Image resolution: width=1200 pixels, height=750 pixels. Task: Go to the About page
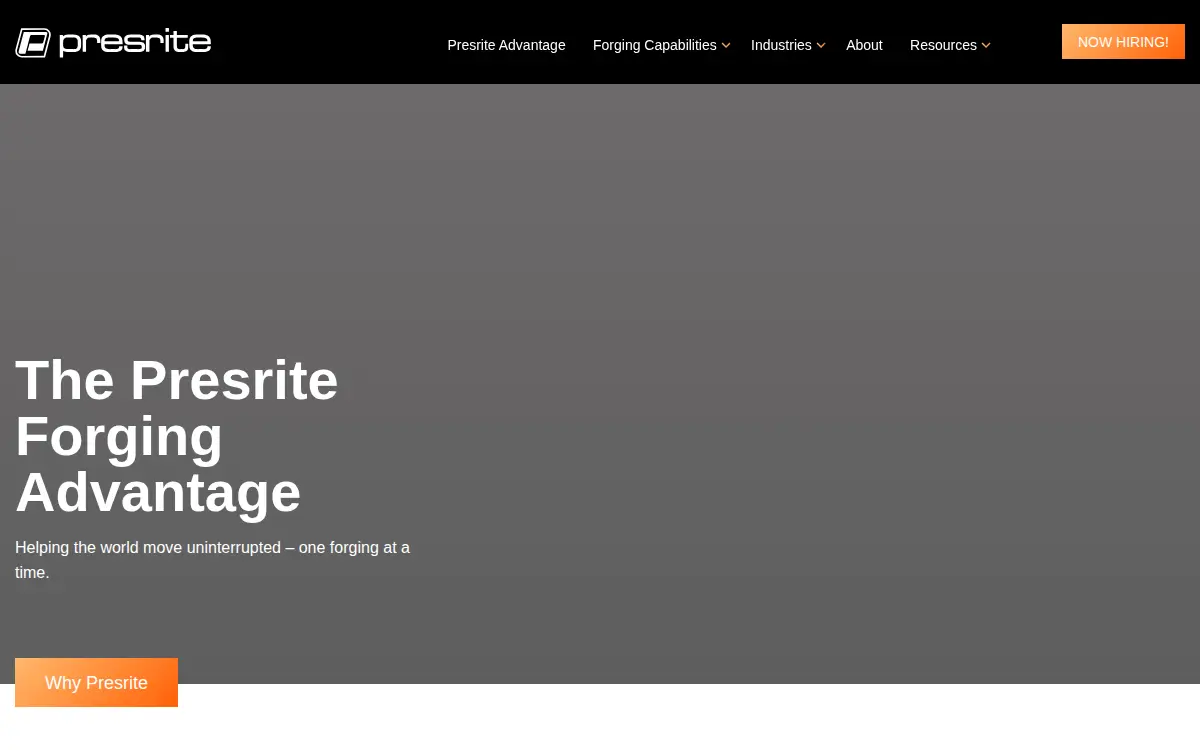[x=864, y=45]
